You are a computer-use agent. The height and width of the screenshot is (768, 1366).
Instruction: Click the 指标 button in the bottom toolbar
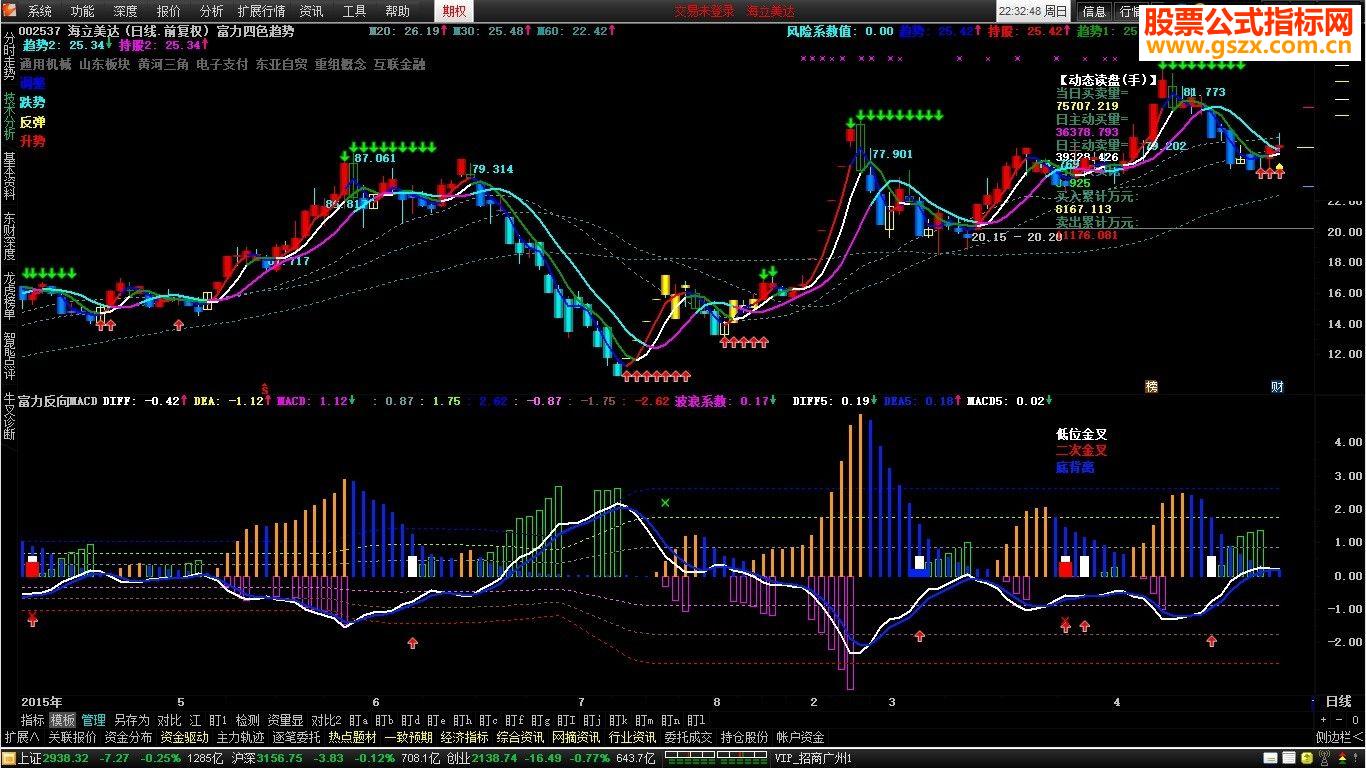click(33, 720)
